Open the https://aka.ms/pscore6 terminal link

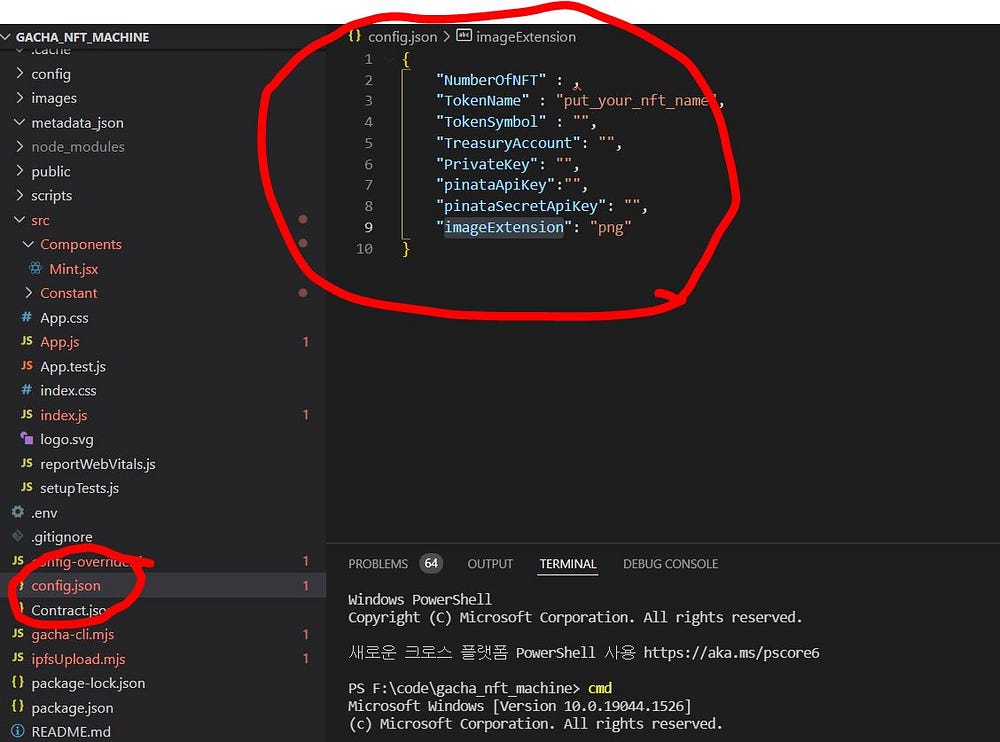pos(731,653)
